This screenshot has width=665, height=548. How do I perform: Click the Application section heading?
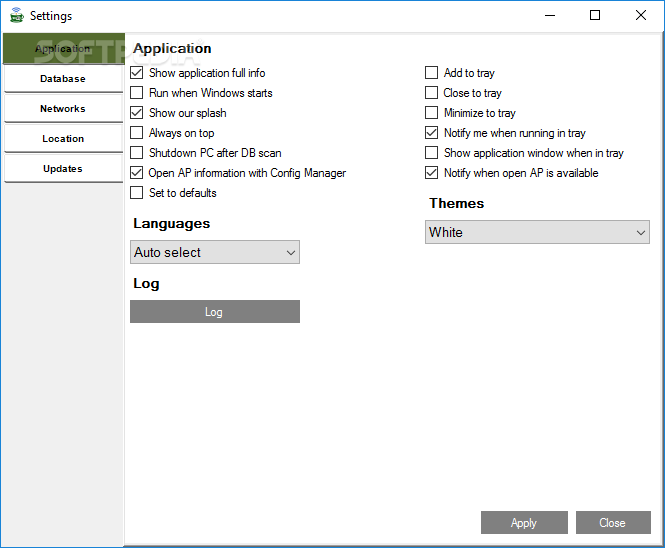pyautogui.click(x=172, y=48)
